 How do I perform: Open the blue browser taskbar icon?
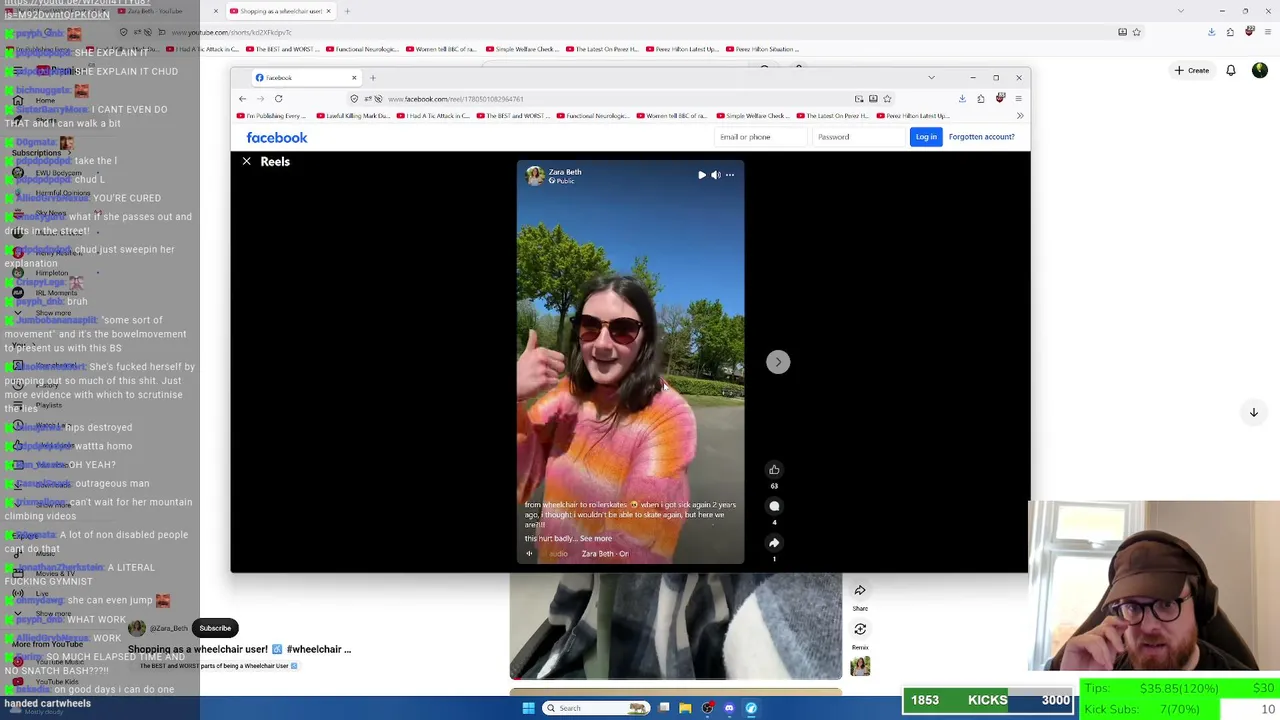pos(751,708)
